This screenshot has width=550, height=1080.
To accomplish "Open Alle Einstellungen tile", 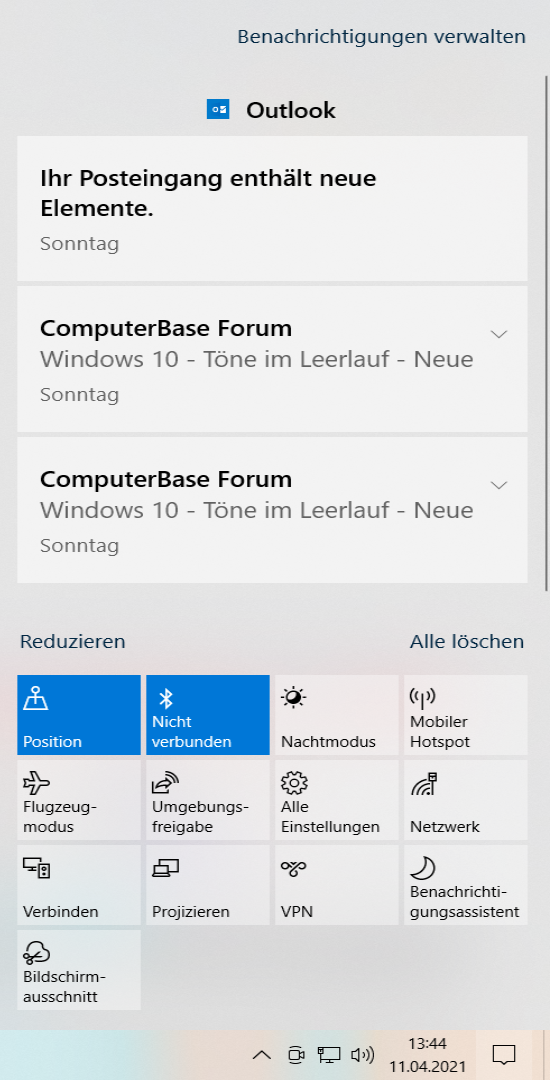I will pos(337,800).
